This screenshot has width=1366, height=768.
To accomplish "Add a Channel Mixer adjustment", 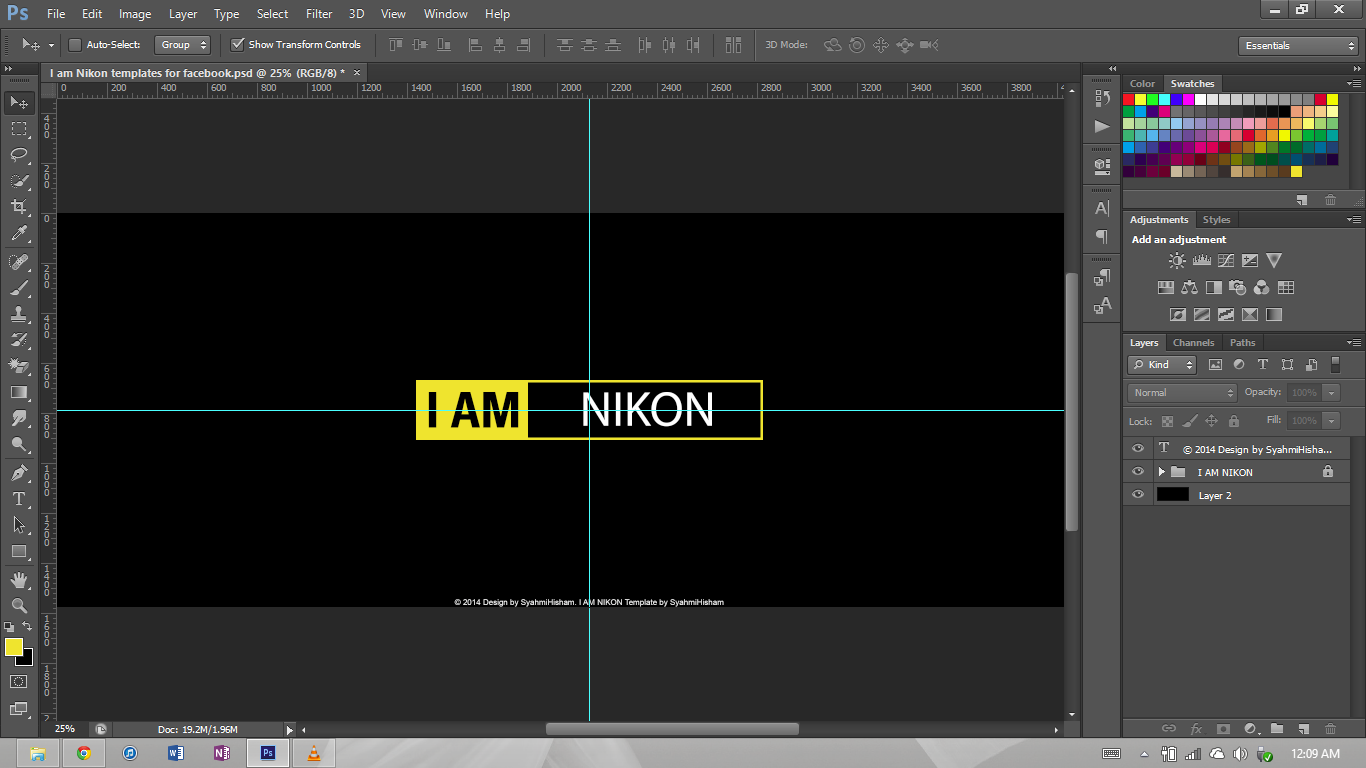I will tap(1261, 287).
